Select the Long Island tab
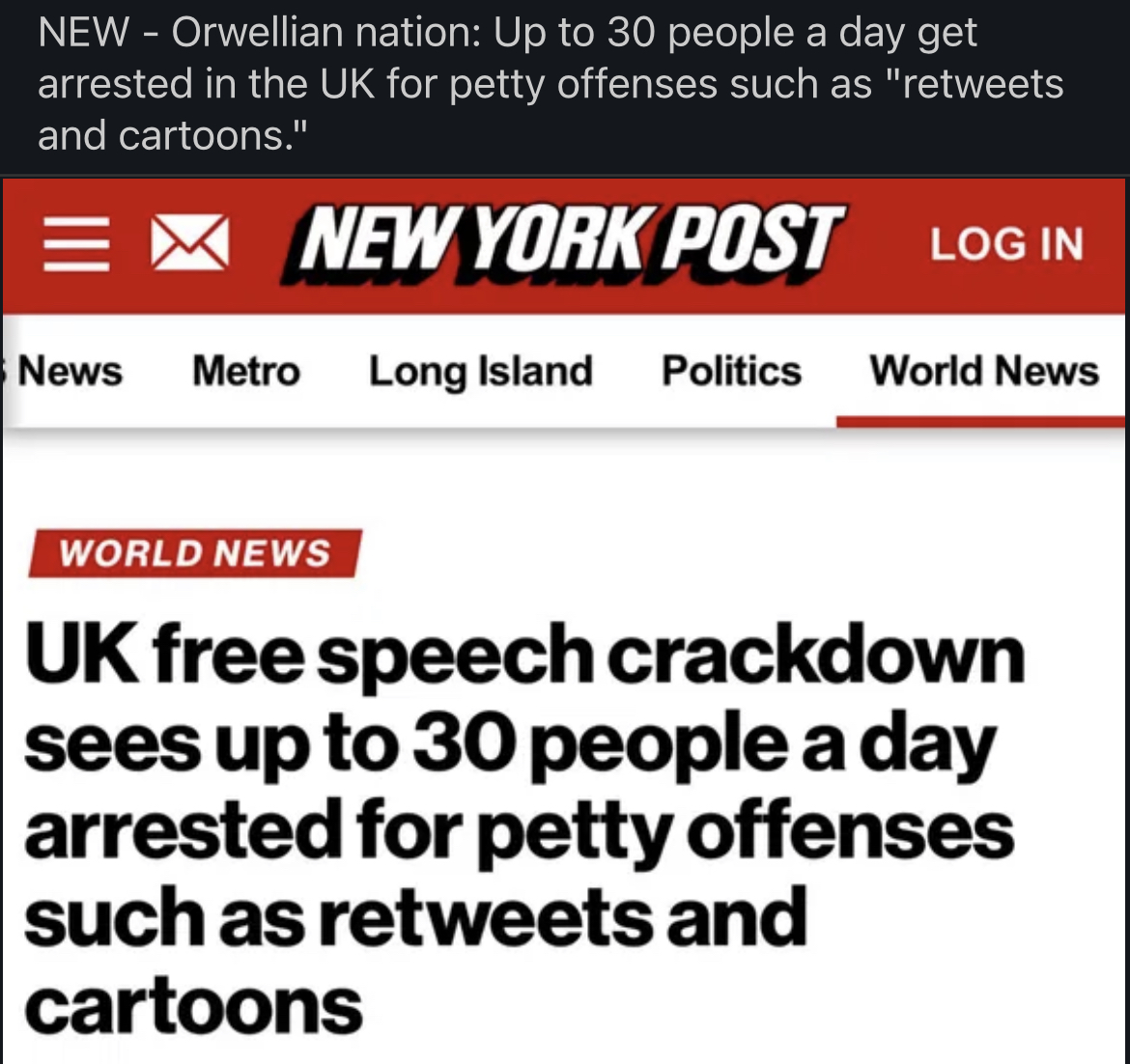The height and width of the screenshot is (1064, 1130). [x=480, y=371]
